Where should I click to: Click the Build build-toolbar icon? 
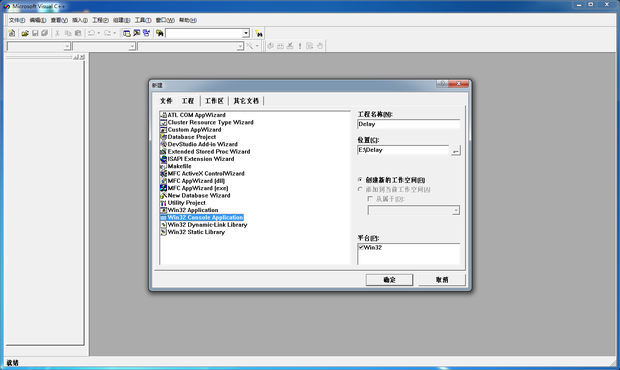coord(280,46)
